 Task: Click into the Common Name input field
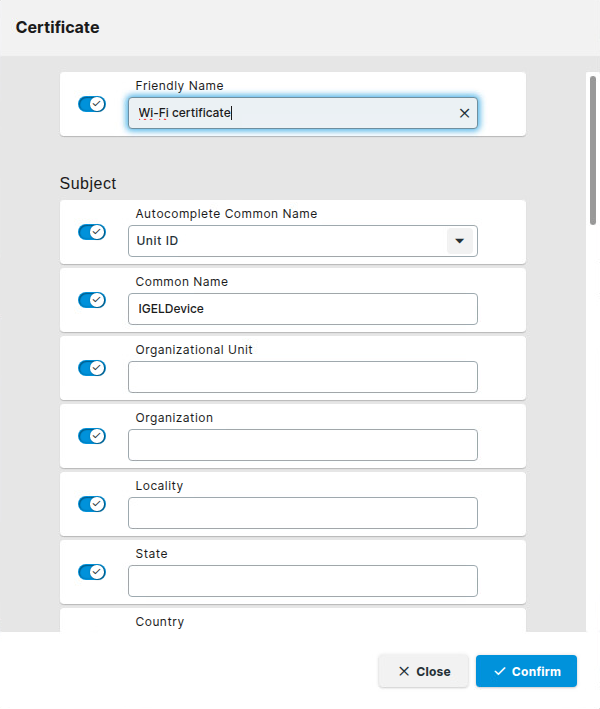302,309
